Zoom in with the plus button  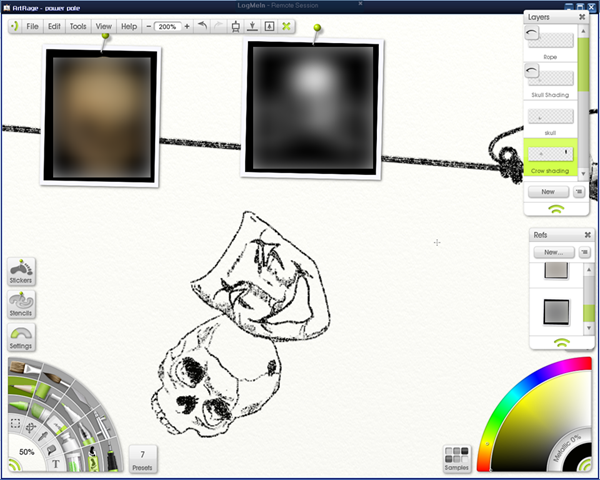[187, 26]
